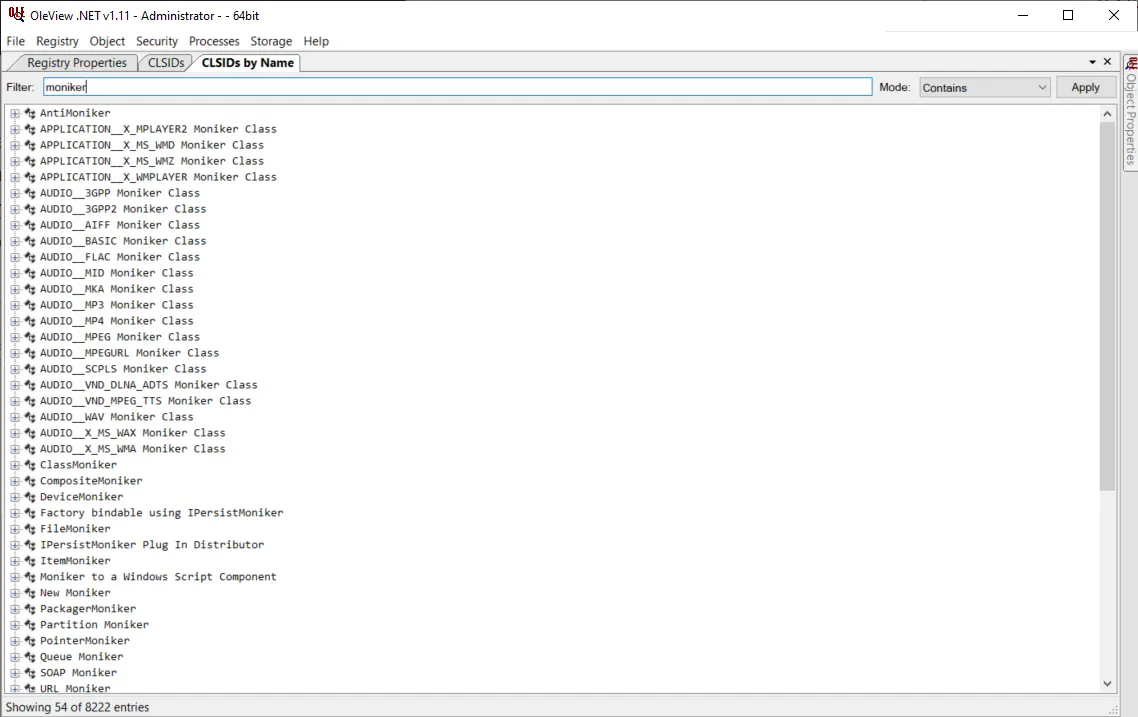
Task: Switch to the CLSIDs tab
Action: coord(166,63)
